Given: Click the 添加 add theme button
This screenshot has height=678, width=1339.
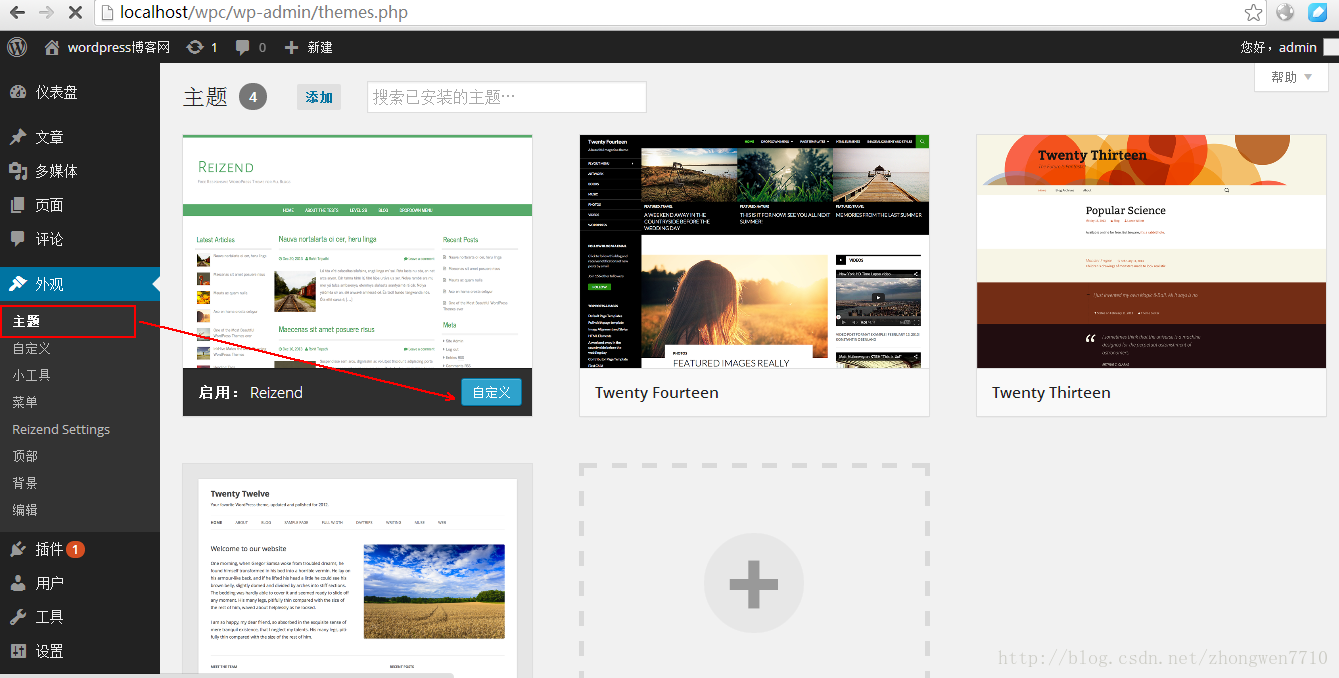Looking at the screenshot, I should 319,97.
